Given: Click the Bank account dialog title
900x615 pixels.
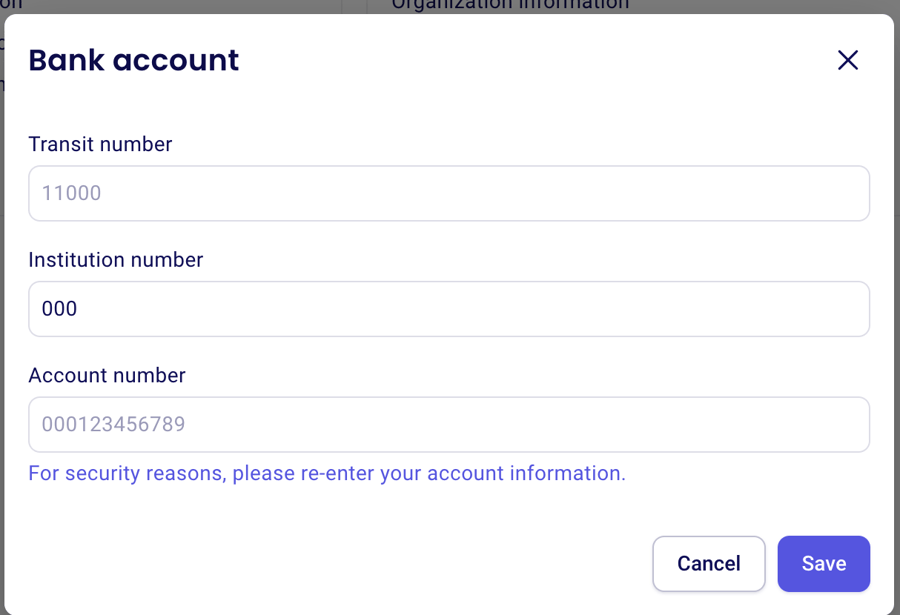Looking at the screenshot, I should [x=133, y=60].
